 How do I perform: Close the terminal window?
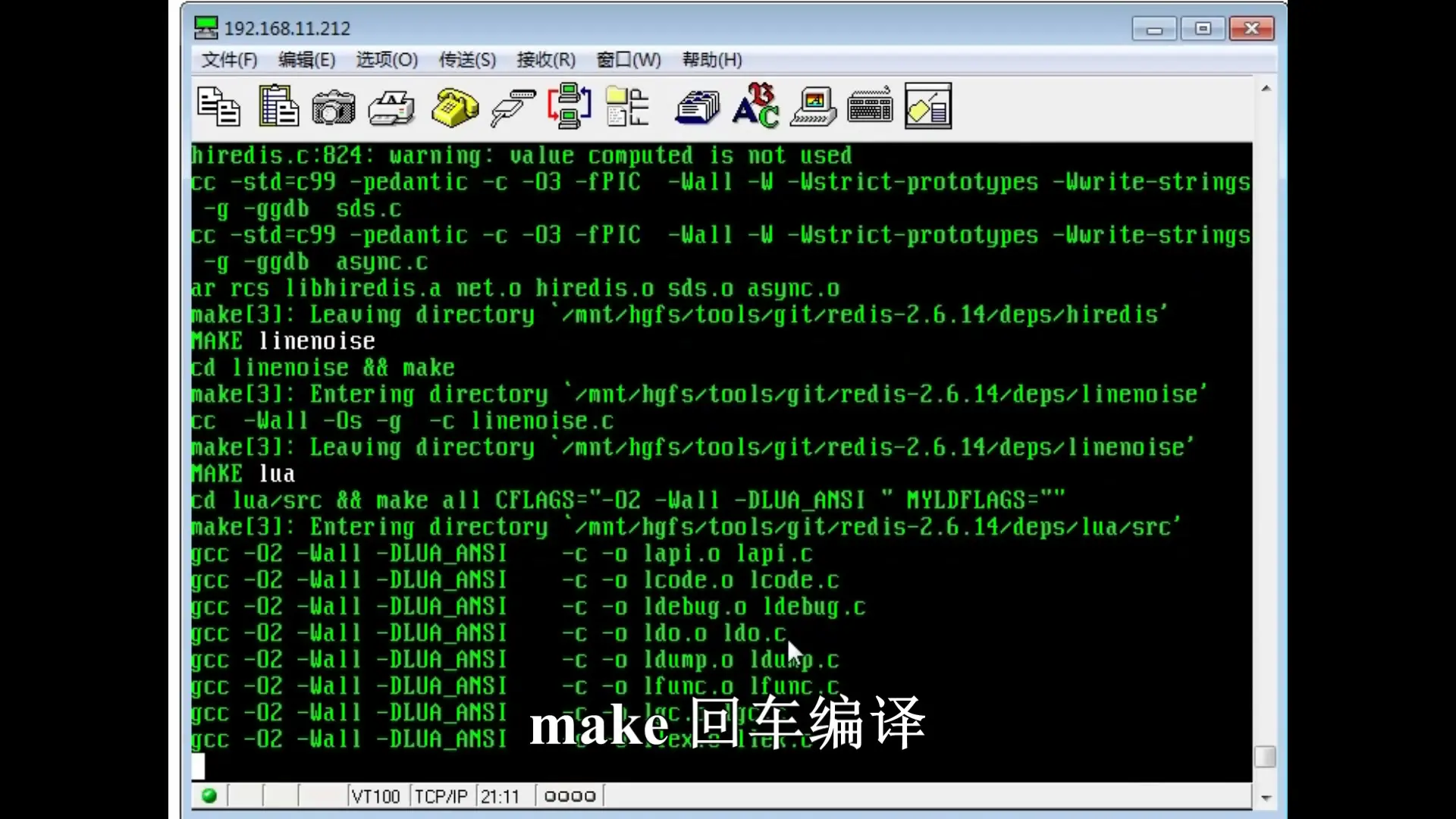(1251, 29)
